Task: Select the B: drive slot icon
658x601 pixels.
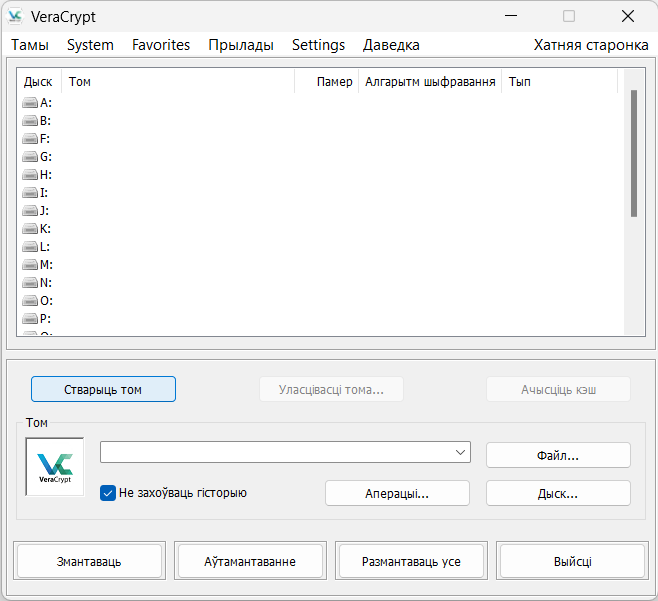Action: [30, 120]
